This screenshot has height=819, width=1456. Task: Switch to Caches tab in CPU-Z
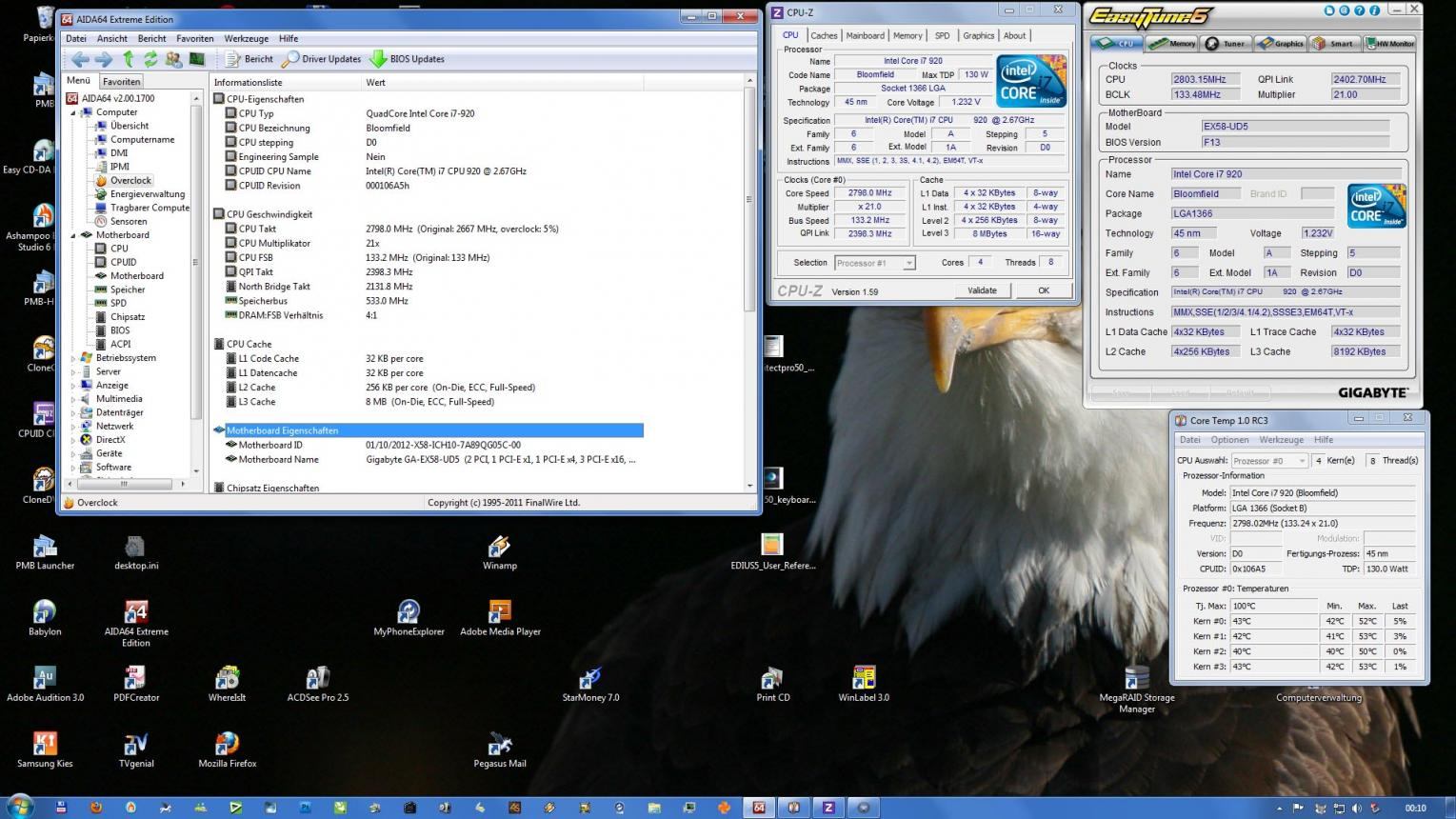coord(824,35)
